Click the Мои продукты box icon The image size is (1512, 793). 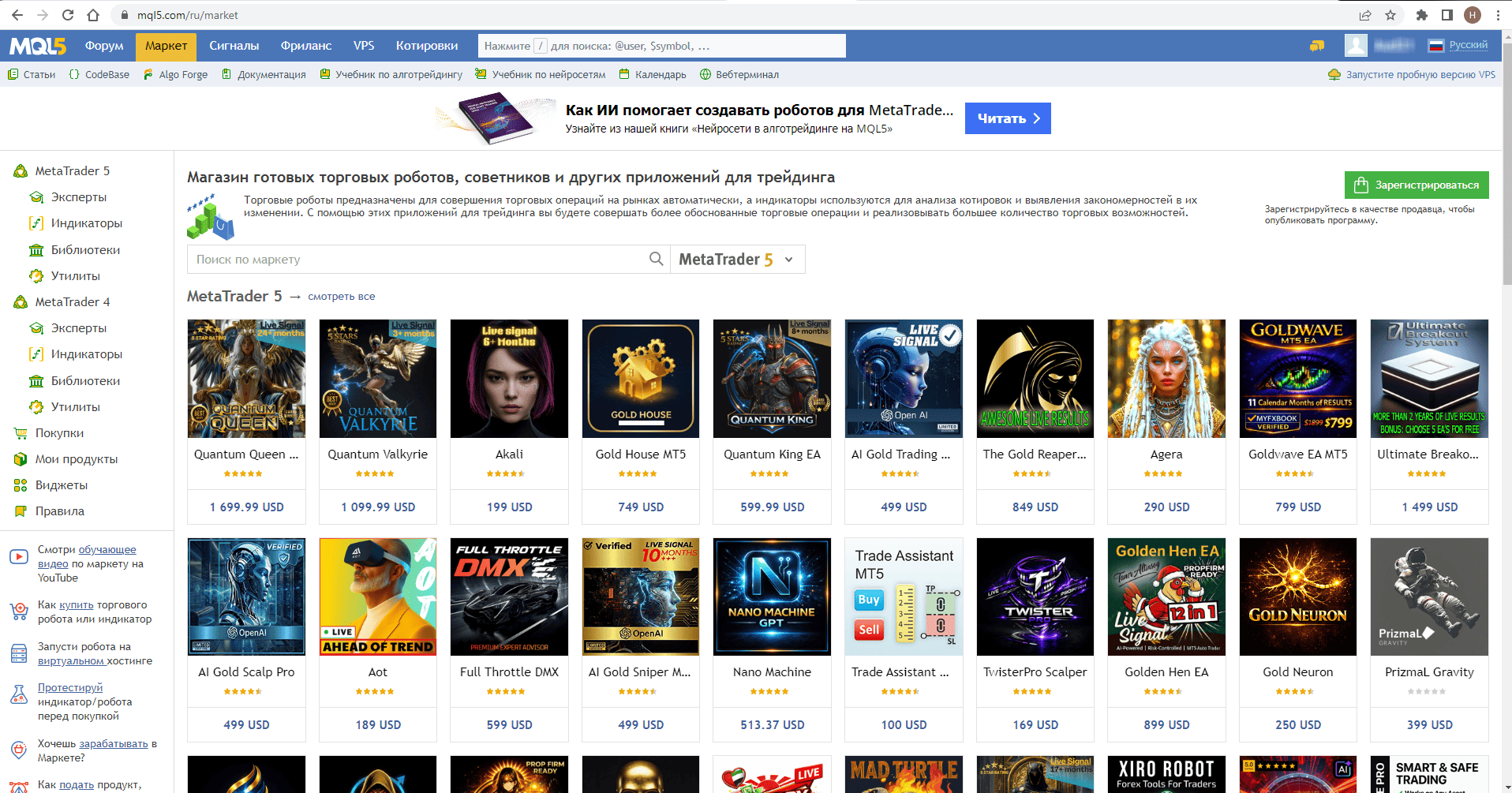21,459
